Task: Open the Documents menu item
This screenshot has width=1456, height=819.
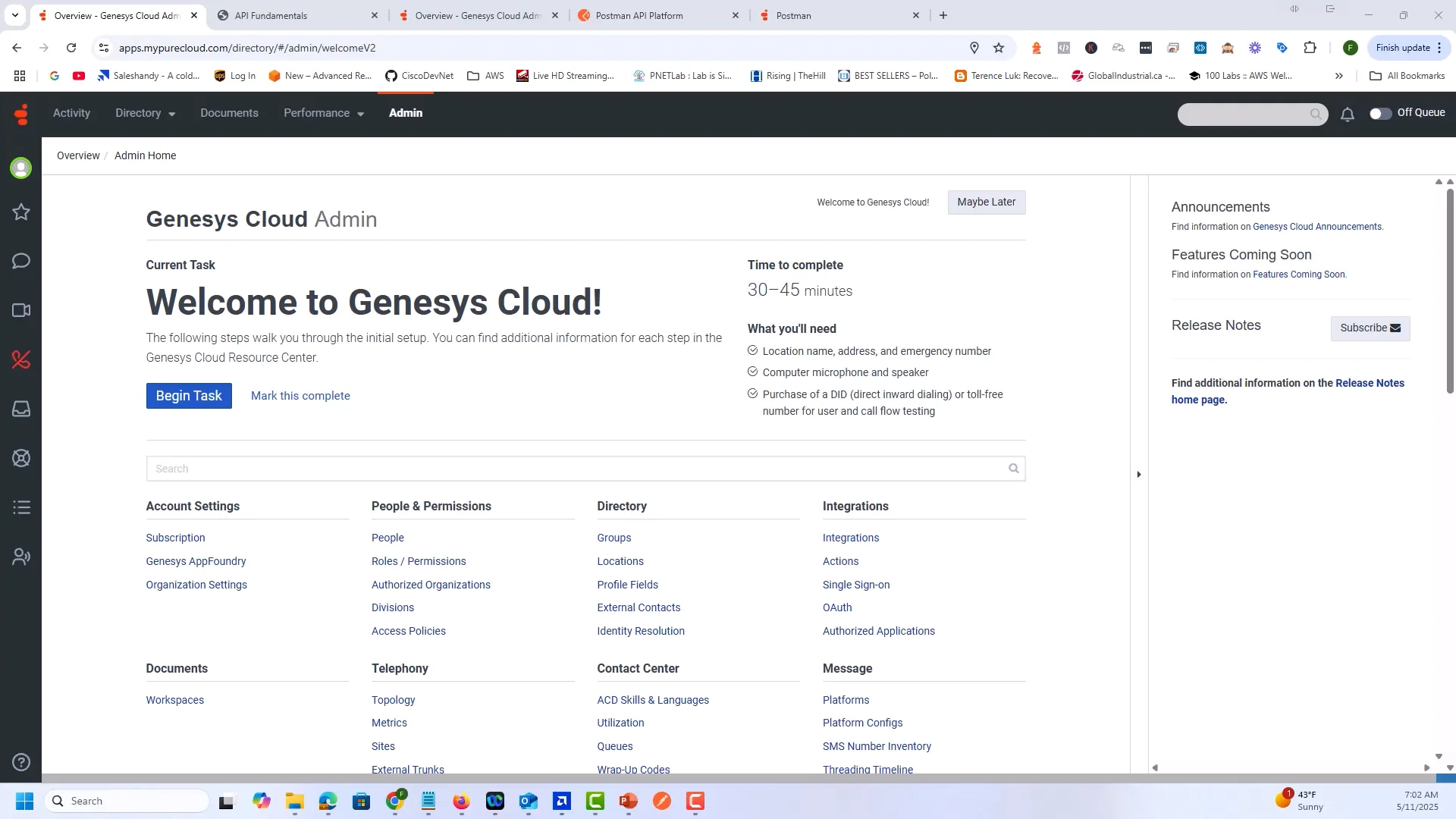Action: 229,113
